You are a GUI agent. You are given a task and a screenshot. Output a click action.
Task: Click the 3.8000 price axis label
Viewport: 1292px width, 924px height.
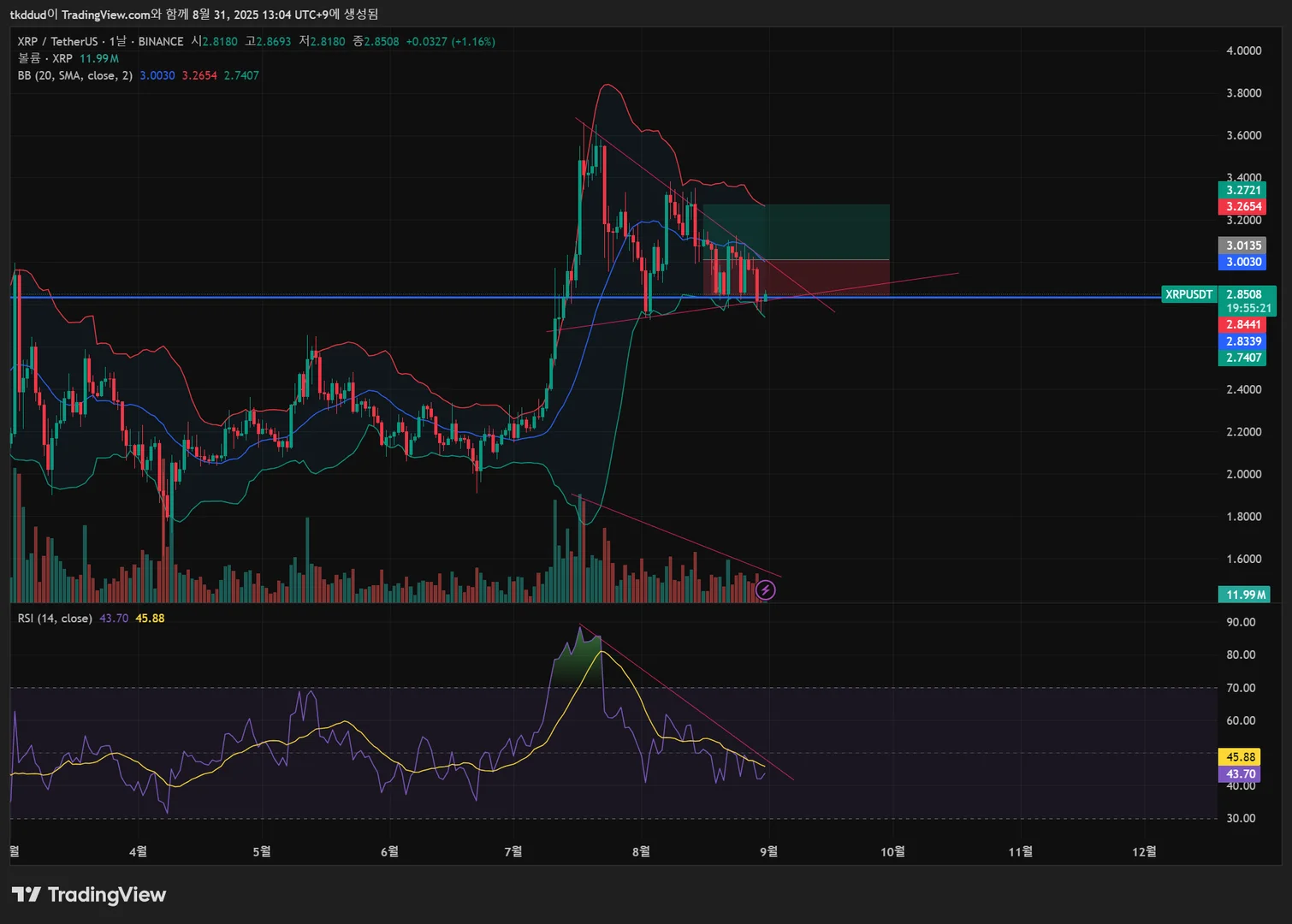(x=1243, y=92)
